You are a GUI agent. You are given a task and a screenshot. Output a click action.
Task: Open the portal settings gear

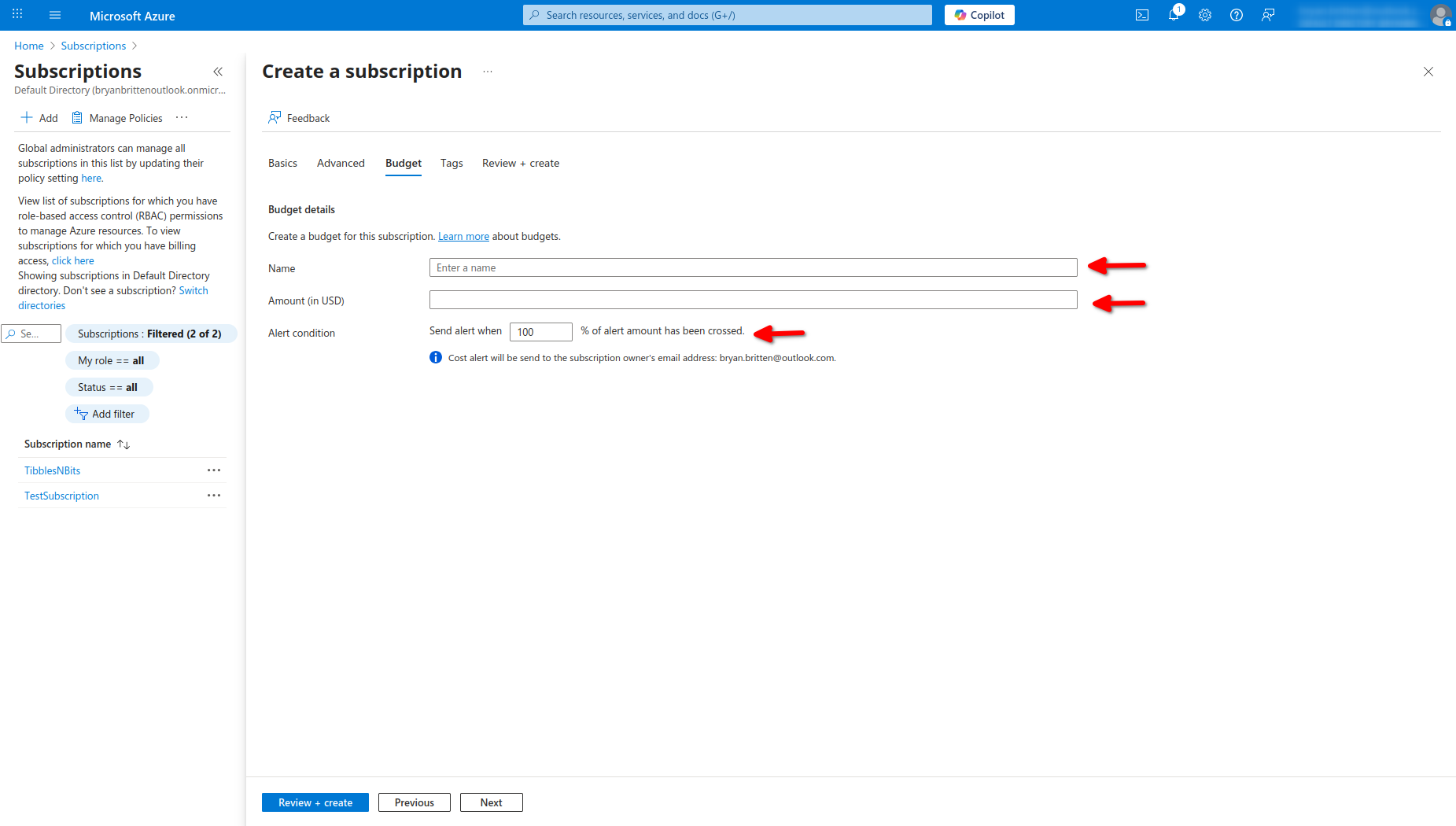click(1205, 15)
